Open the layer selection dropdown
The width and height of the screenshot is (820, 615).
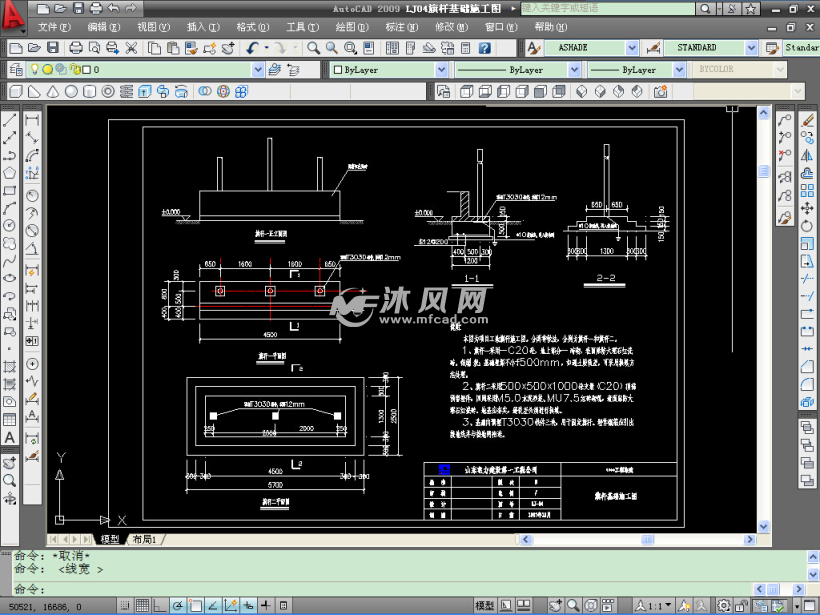[x=258, y=70]
